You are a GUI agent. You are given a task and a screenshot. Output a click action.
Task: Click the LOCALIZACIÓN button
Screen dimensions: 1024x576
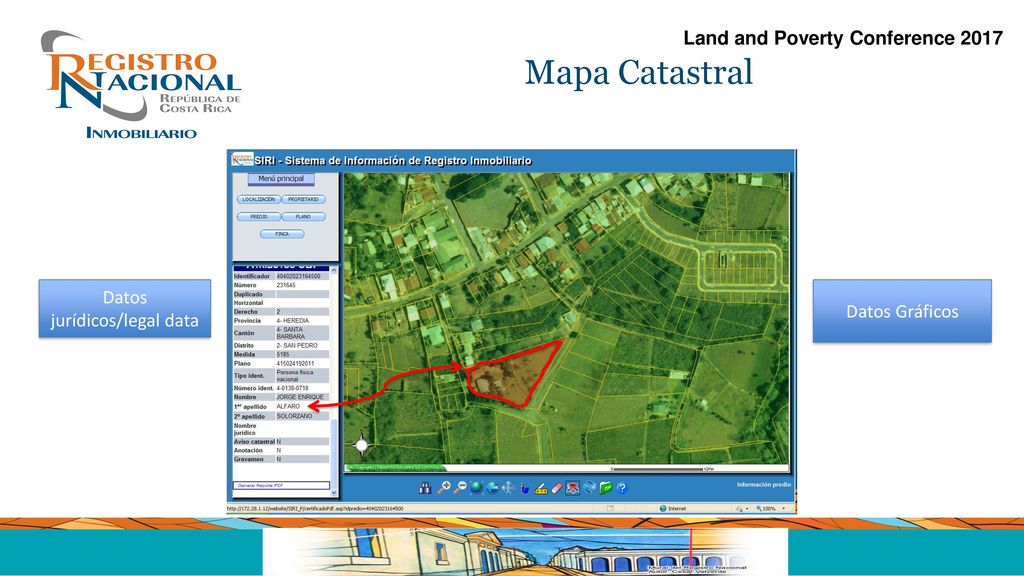(259, 199)
